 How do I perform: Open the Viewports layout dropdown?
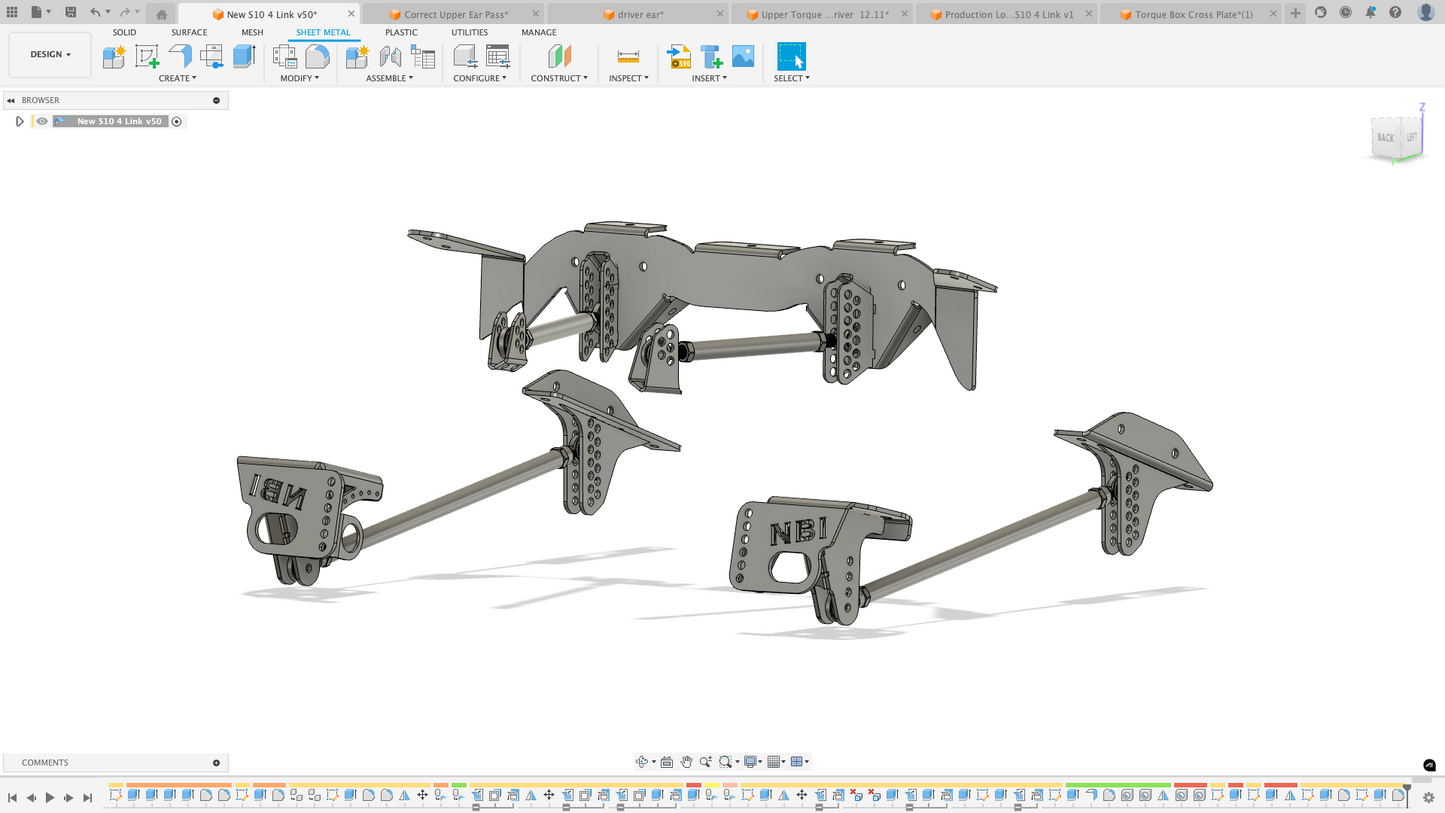[x=800, y=762]
